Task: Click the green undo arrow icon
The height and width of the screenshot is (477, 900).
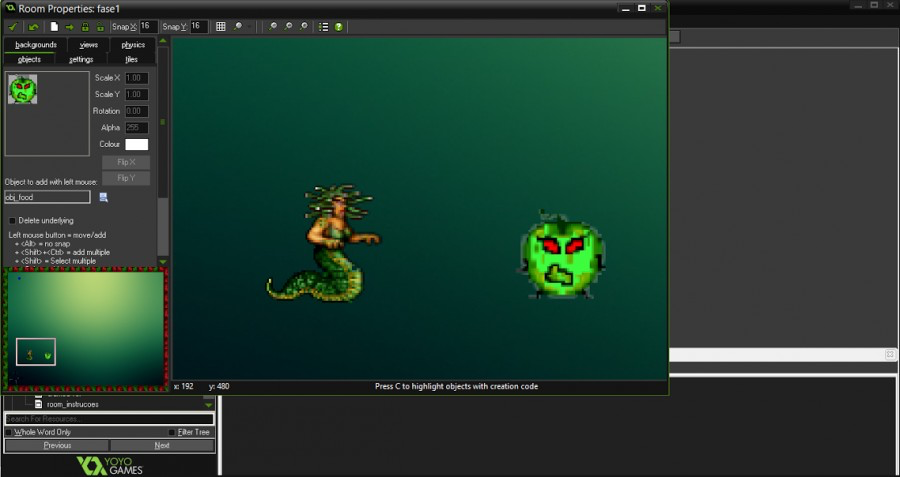Action: point(33,26)
